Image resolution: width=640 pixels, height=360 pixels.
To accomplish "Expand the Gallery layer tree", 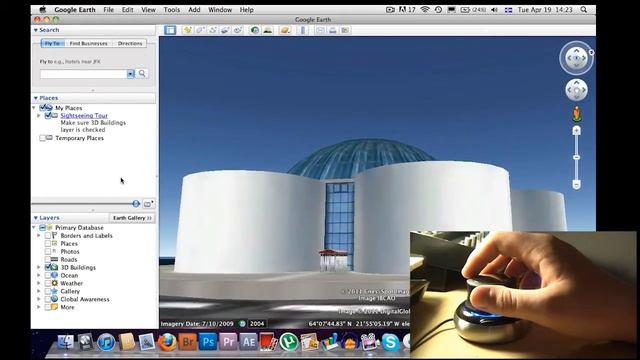I will 39,291.
